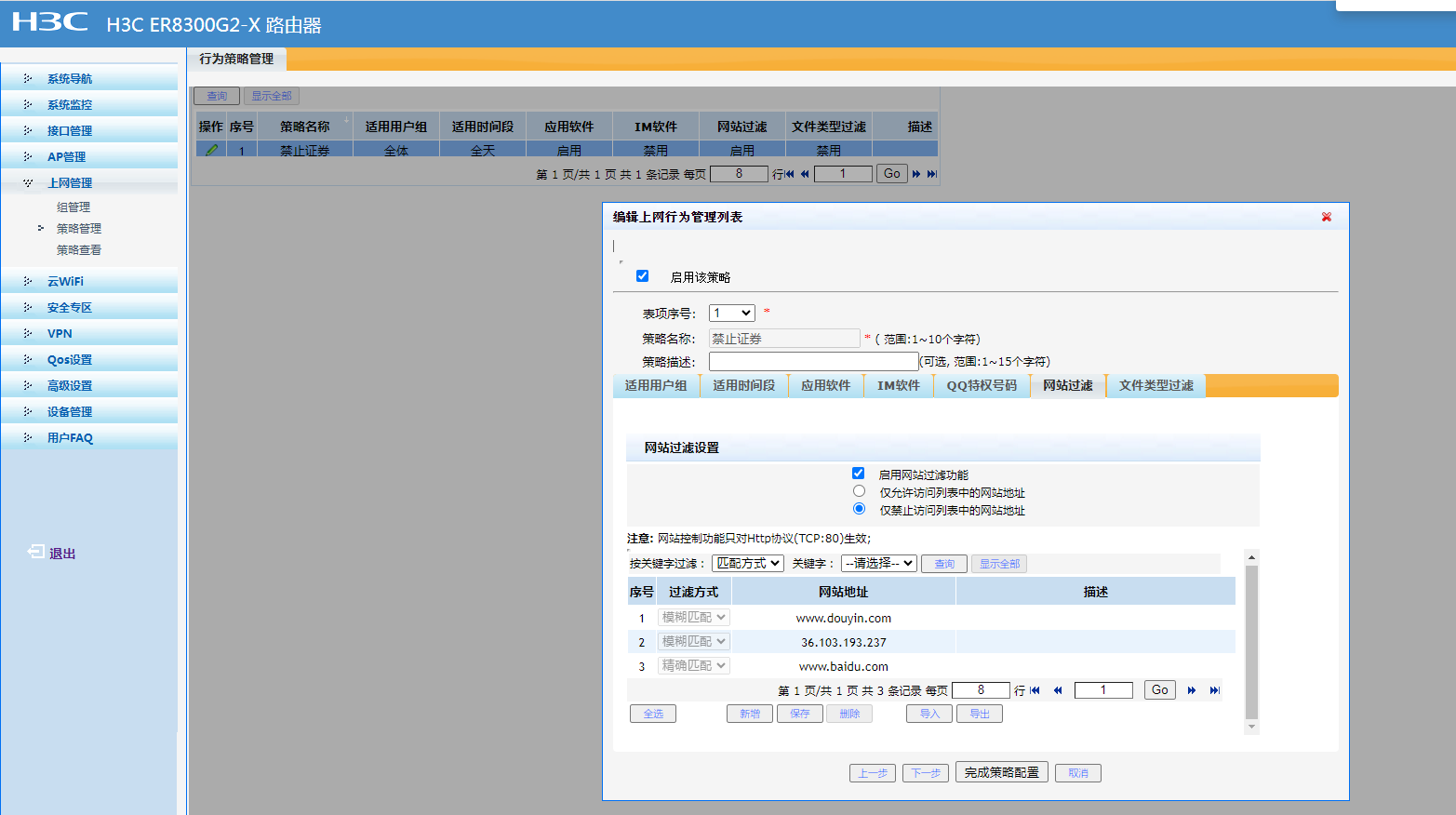Screen dimensions: 1456x815
Task: Click the 新增 button to add website
Action: pyautogui.click(x=749, y=714)
